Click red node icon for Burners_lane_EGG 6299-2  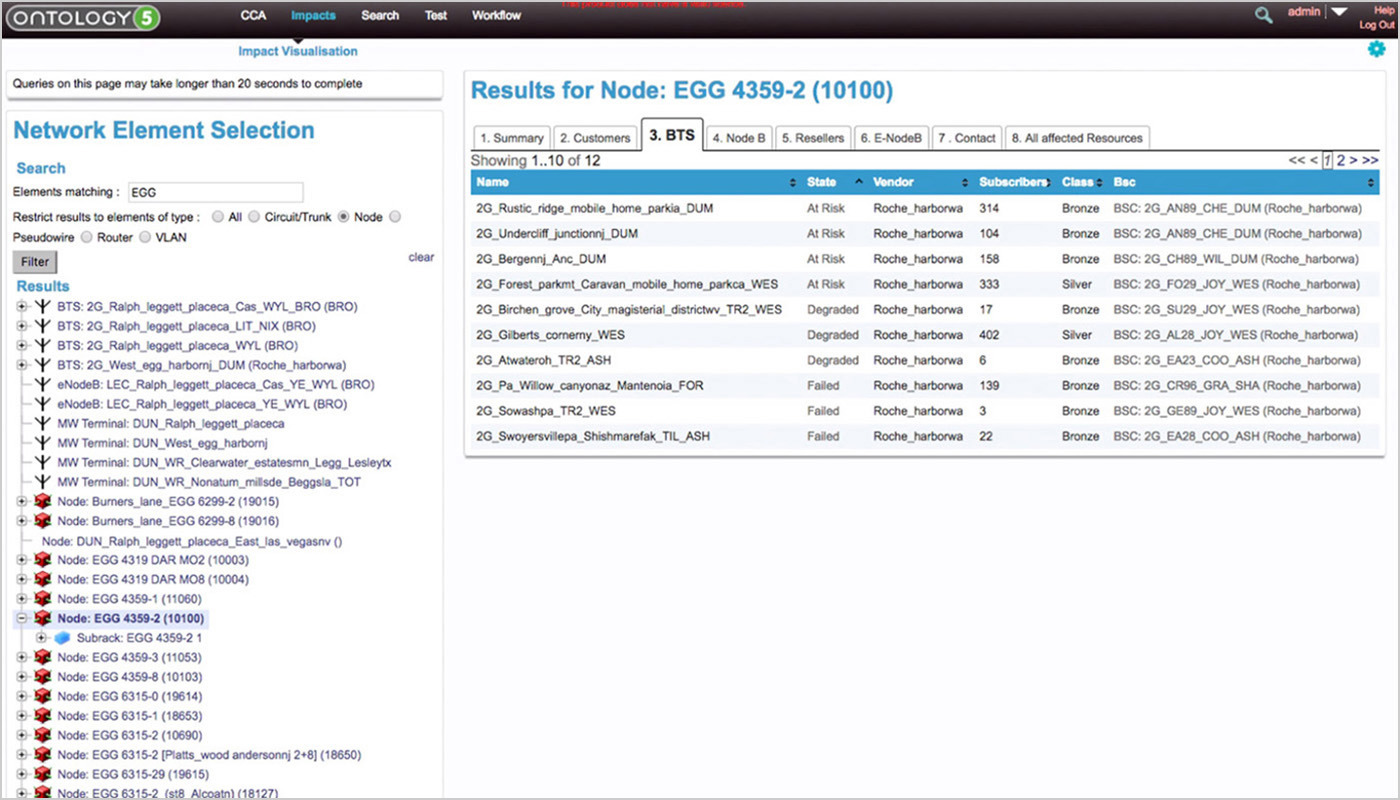(42, 501)
